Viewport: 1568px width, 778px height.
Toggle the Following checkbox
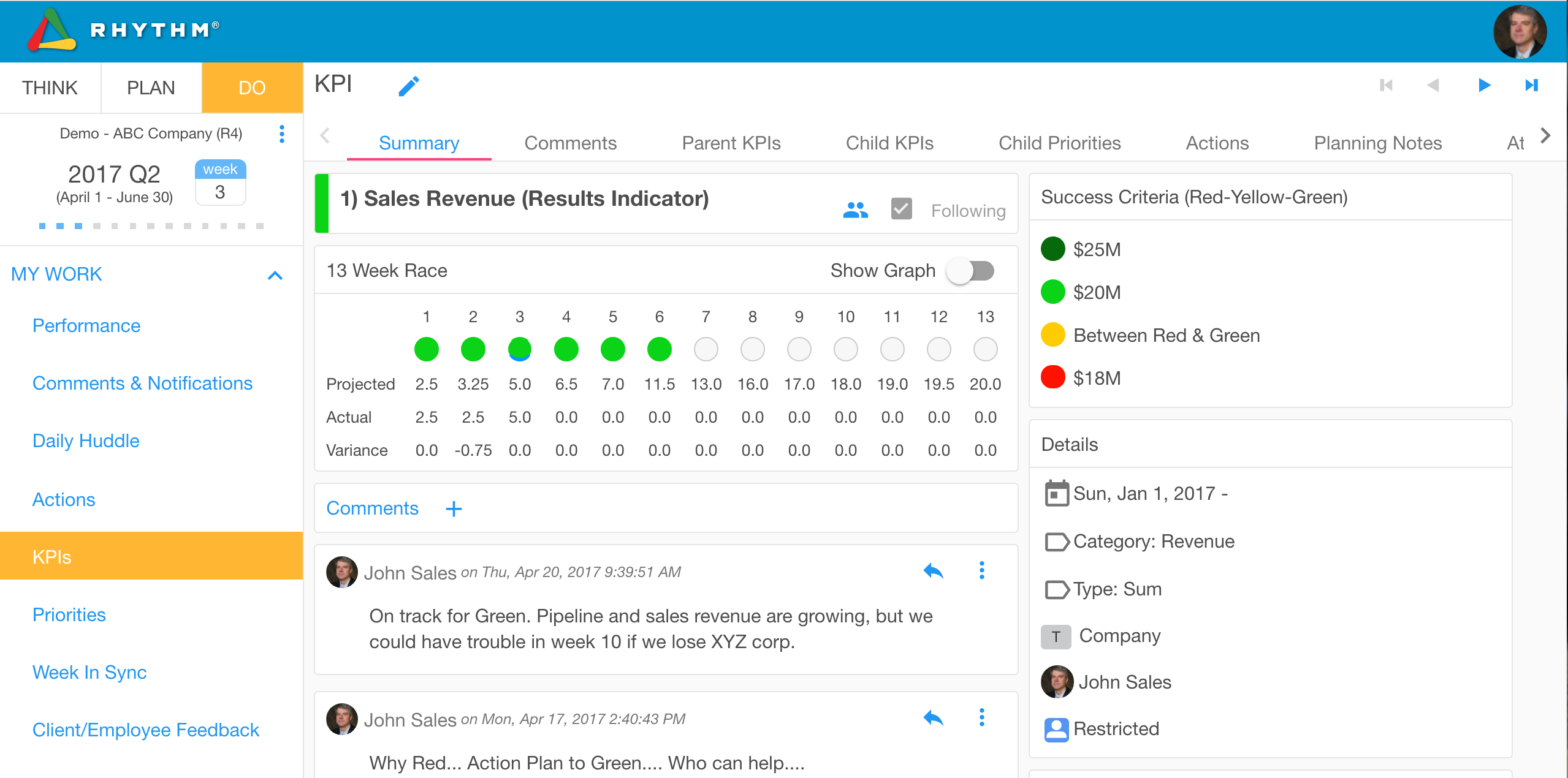pyautogui.click(x=901, y=209)
